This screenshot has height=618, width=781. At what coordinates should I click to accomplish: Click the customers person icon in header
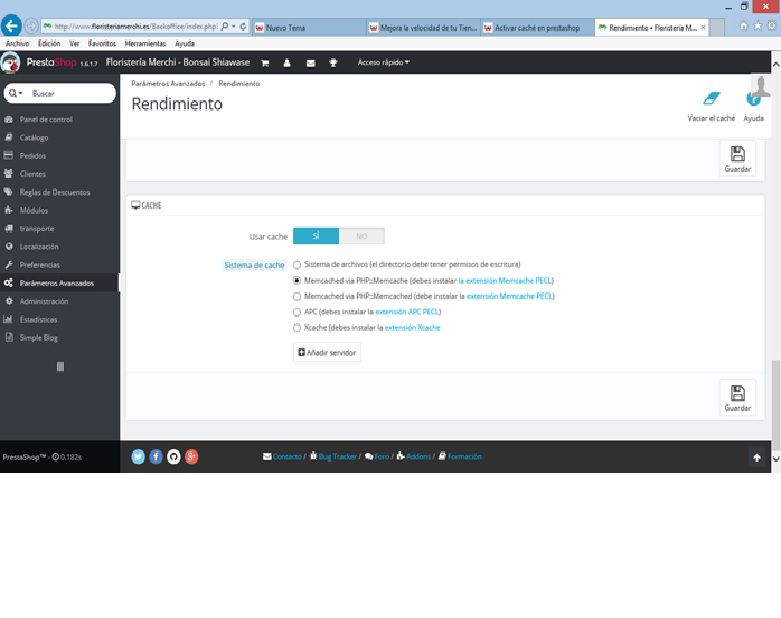(287, 63)
